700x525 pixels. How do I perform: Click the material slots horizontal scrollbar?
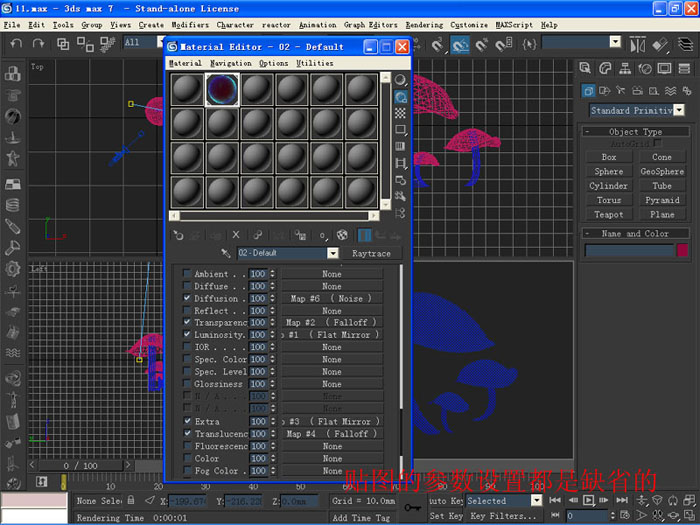(x=274, y=216)
